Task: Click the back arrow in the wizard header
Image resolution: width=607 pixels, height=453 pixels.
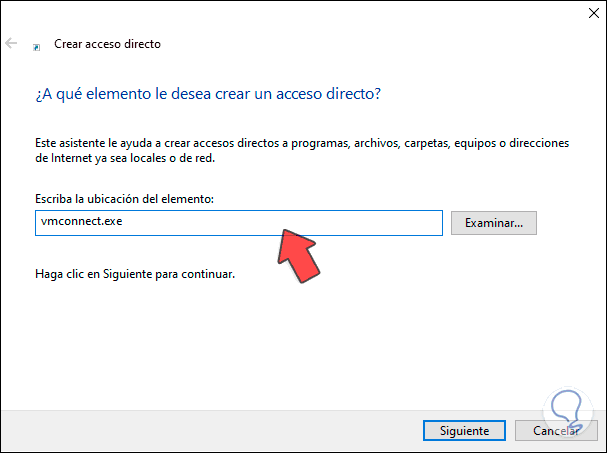Action: pos(12,44)
